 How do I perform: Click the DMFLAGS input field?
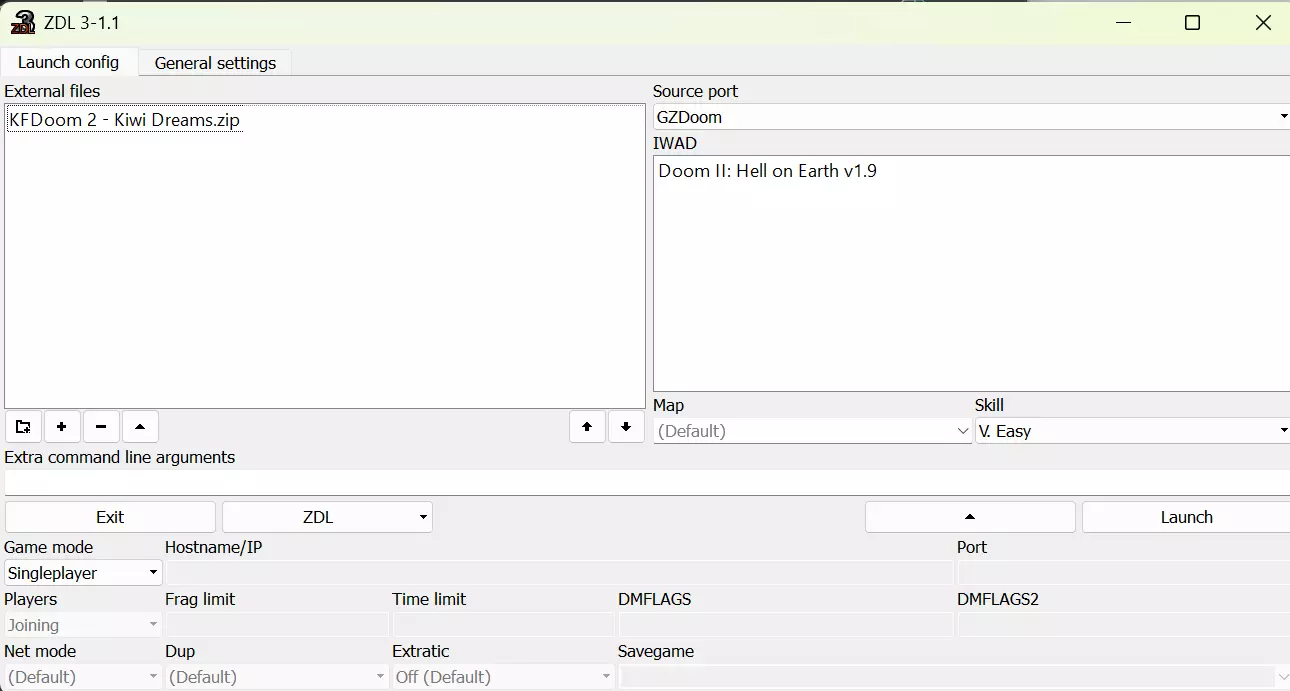(786, 625)
